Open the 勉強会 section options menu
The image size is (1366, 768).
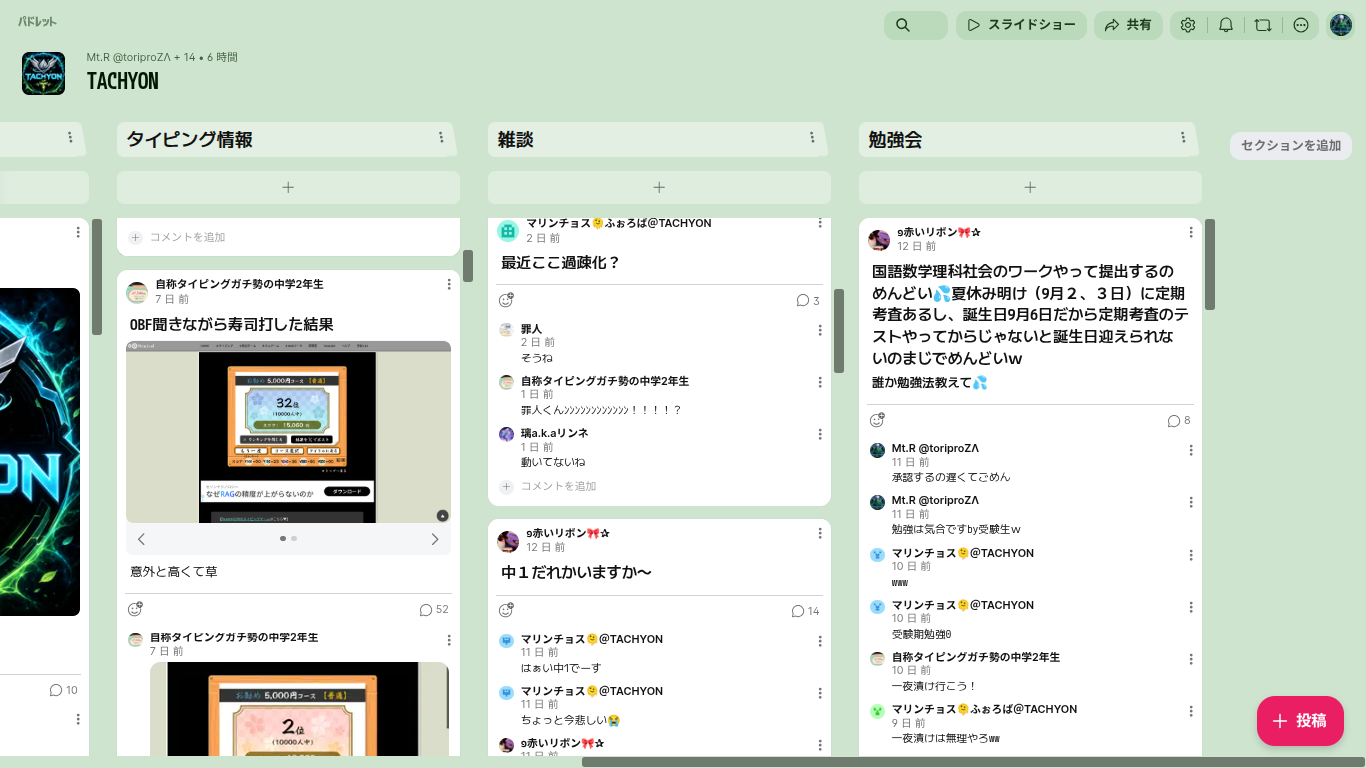point(1183,138)
